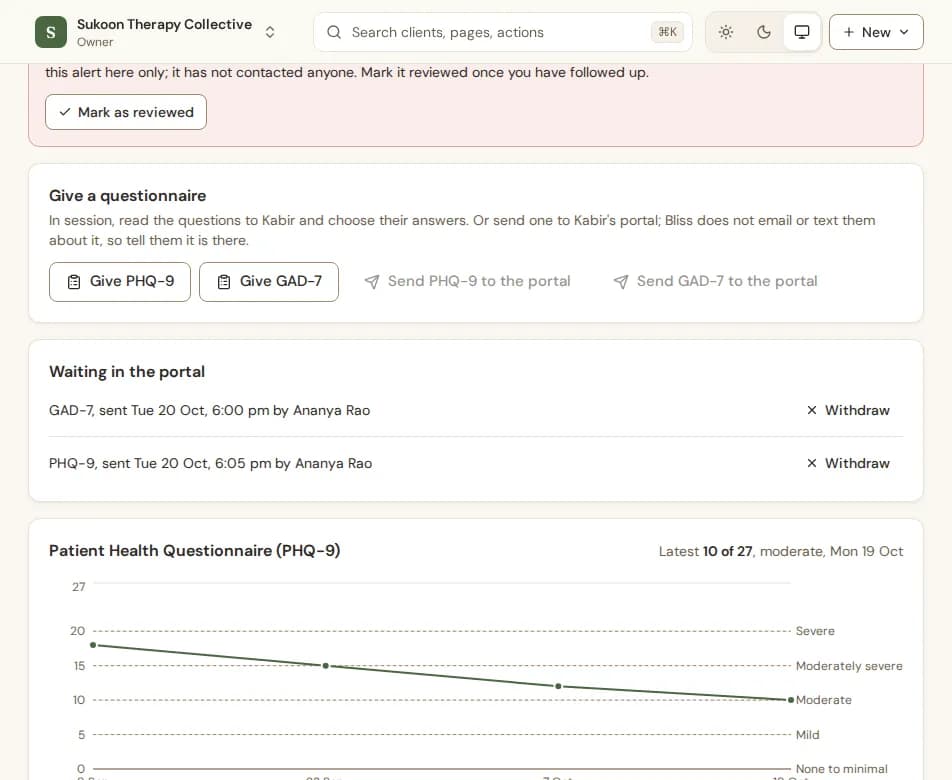Click paper-plane icon beside Send GAD-7

620,282
